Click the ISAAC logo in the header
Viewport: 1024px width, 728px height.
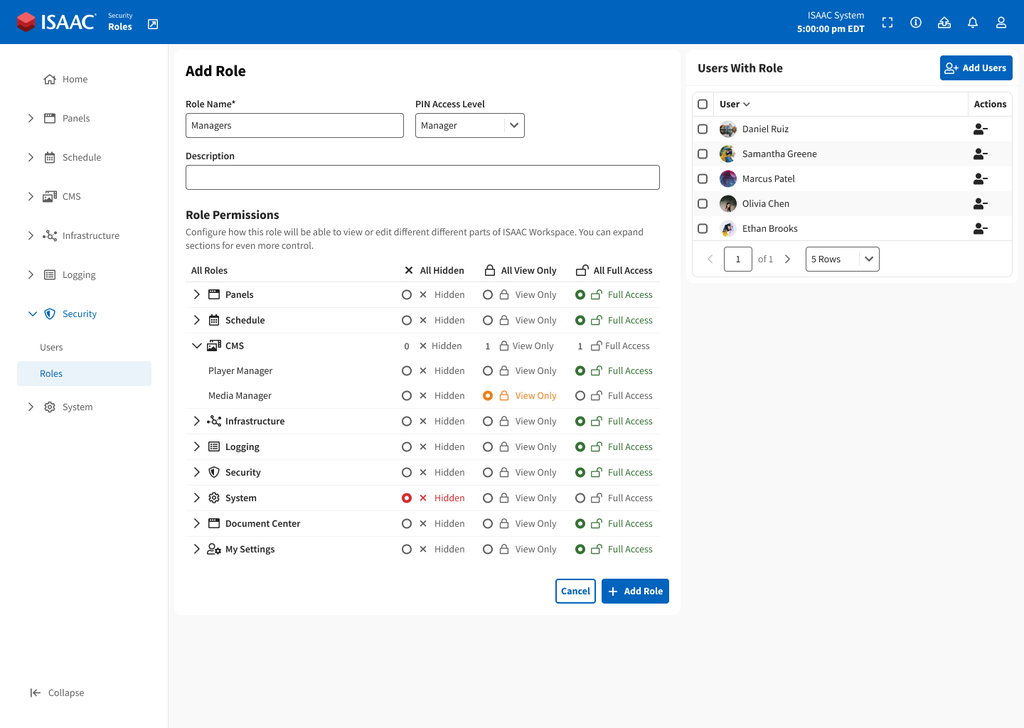(x=47, y=21)
